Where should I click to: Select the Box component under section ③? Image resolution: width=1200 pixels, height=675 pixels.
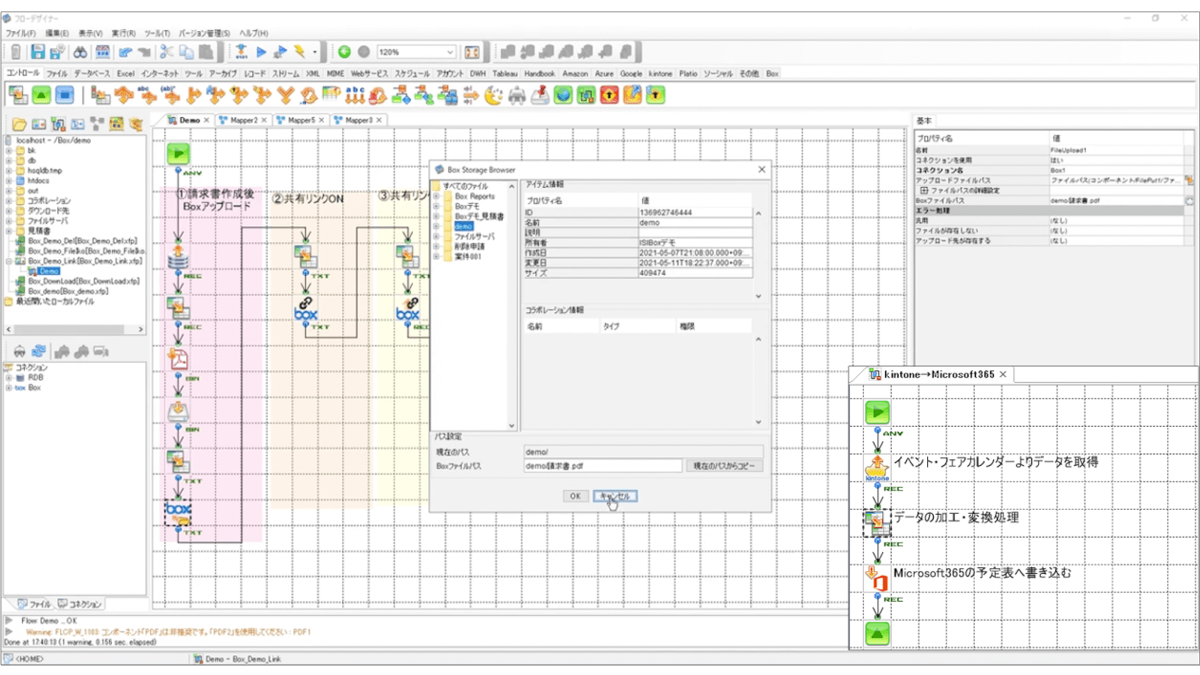[x=407, y=307]
